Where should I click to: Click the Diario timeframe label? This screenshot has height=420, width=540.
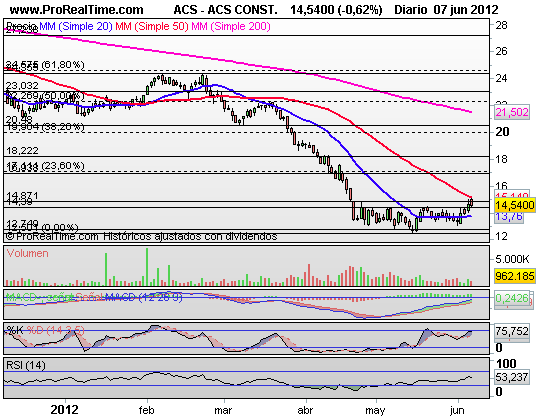coord(412,10)
